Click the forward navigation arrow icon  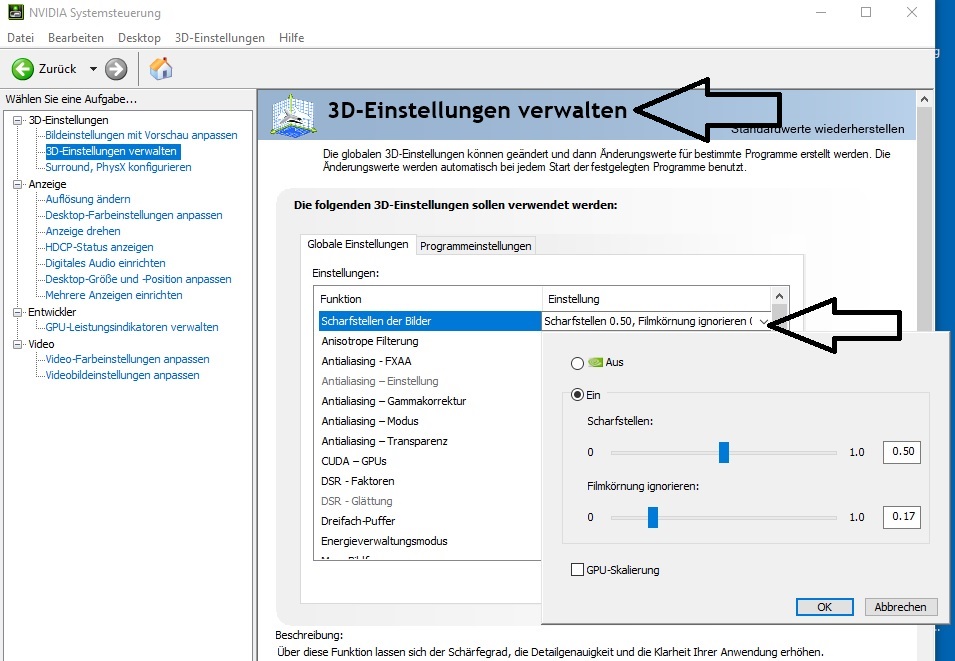(115, 68)
